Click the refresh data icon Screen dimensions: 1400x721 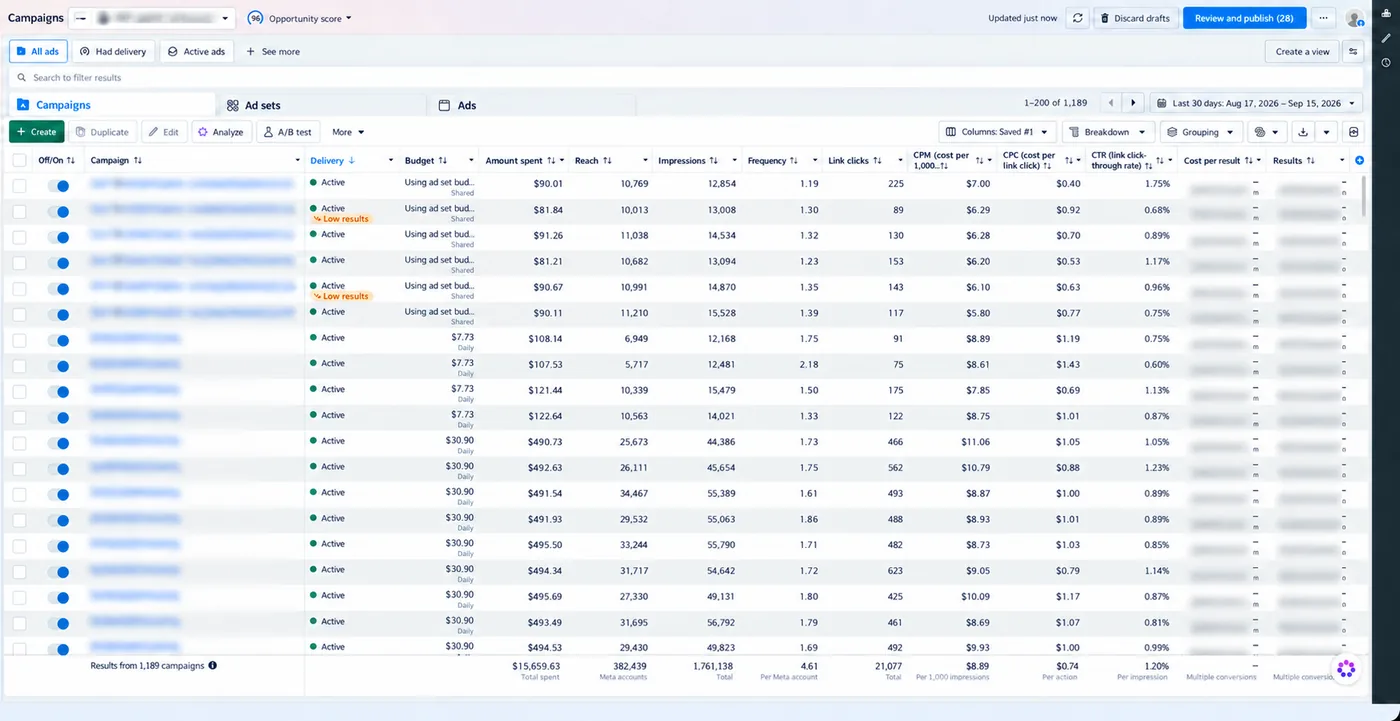click(x=1077, y=18)
